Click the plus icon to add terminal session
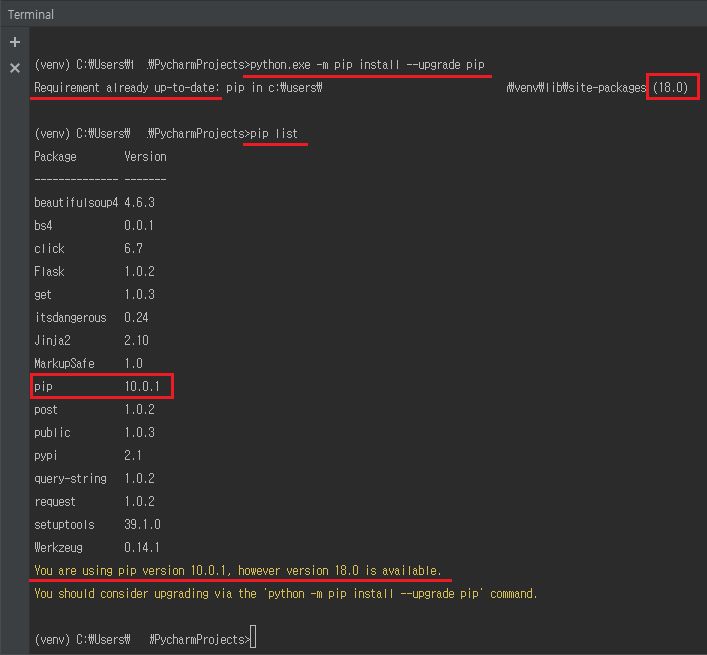Image resolution: width=707 pixels, height=655 pixels. [15, 42]
